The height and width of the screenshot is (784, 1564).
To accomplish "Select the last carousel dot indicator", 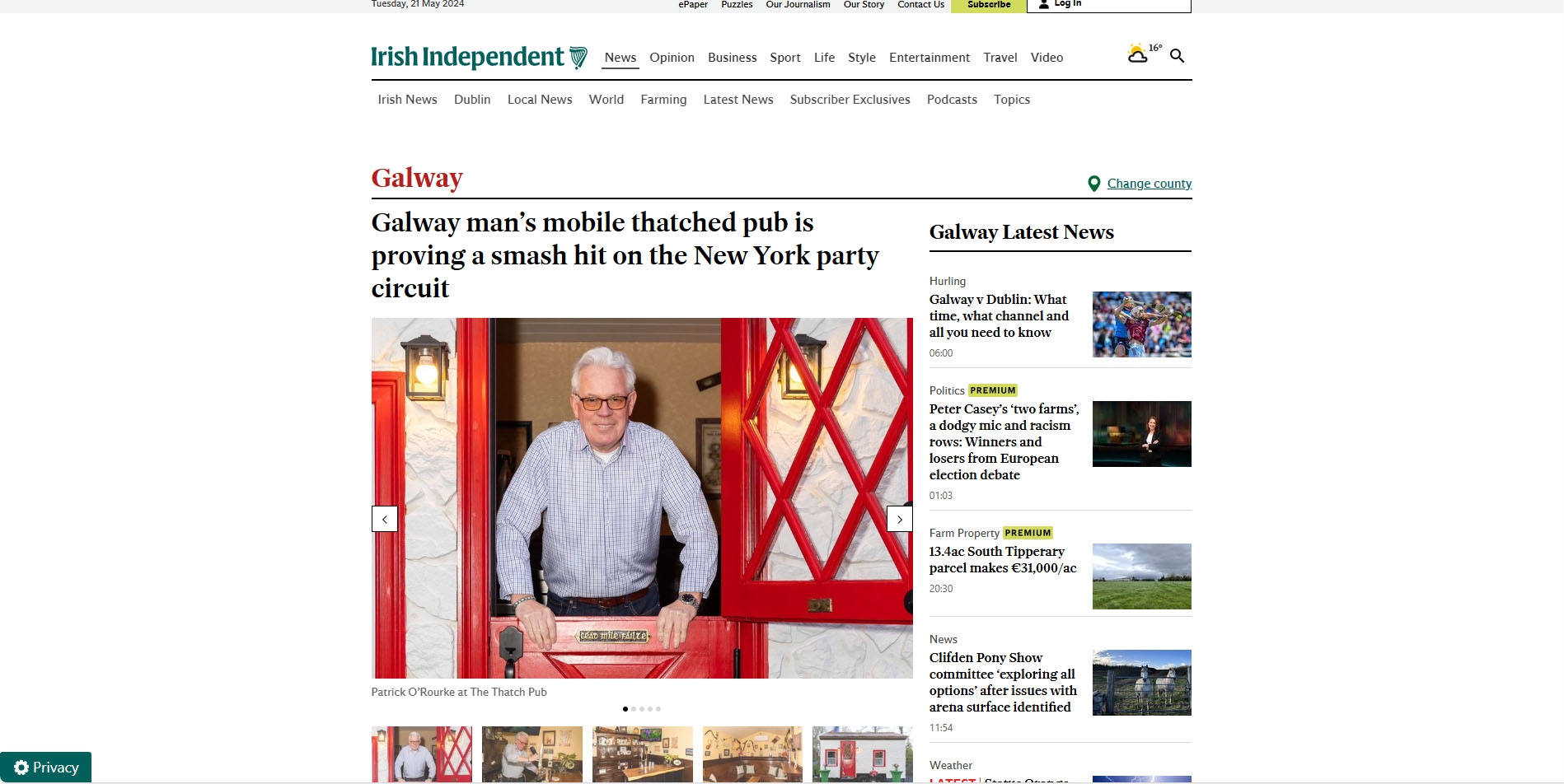I will coord(658,709).
